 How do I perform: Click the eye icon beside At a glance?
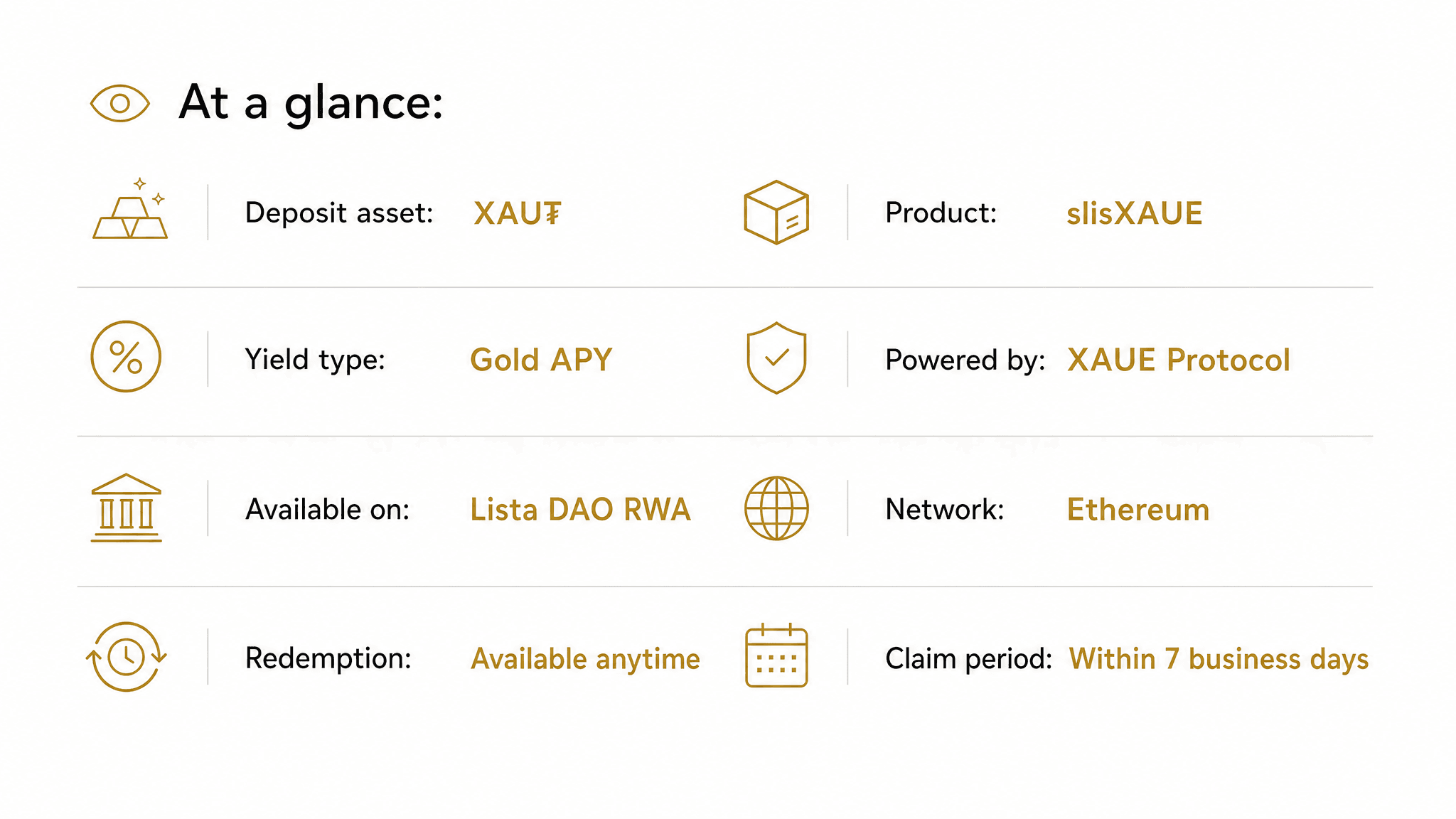pos(119,104)
